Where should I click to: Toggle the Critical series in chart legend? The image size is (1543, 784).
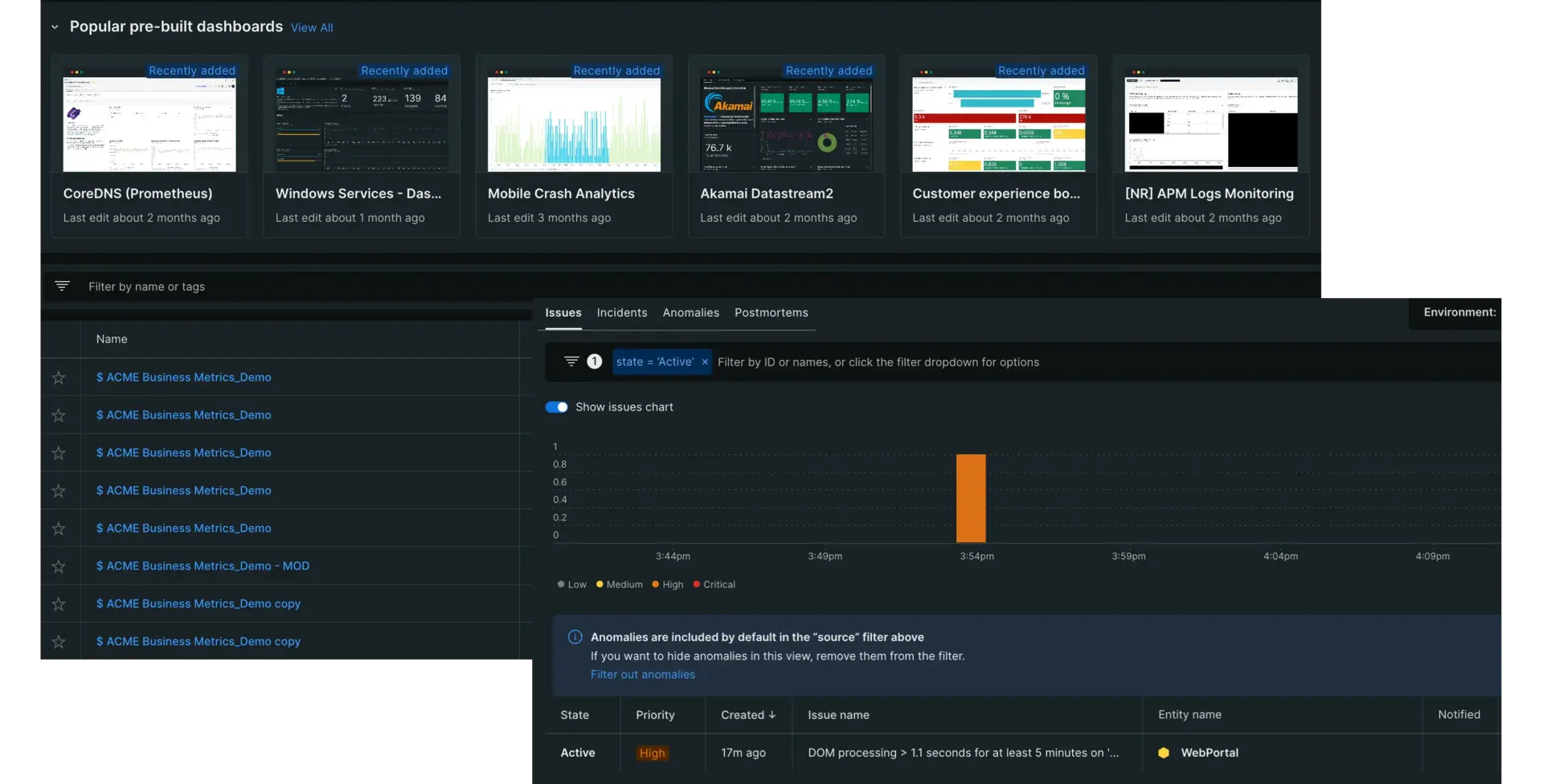click(714, 585)
